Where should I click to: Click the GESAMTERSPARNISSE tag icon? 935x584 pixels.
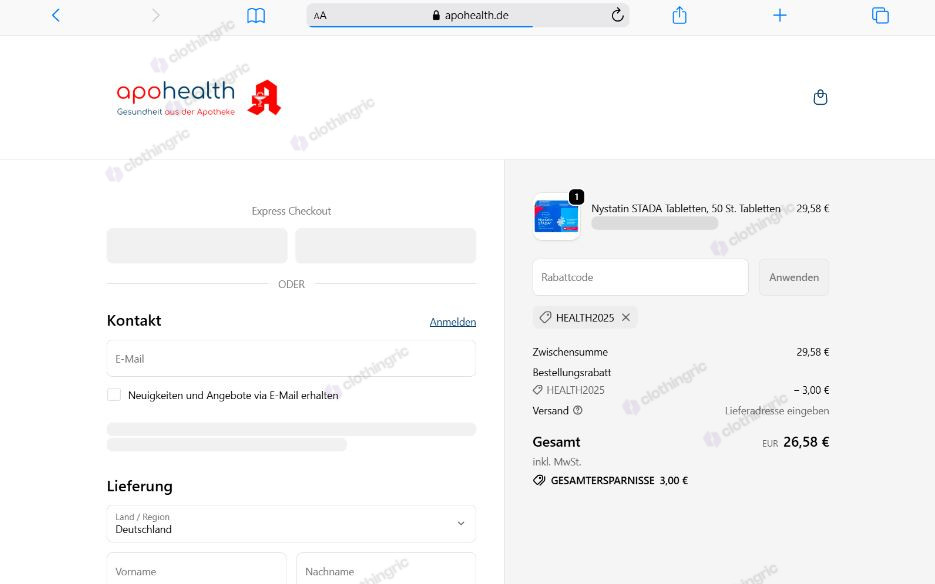(539, 480)
